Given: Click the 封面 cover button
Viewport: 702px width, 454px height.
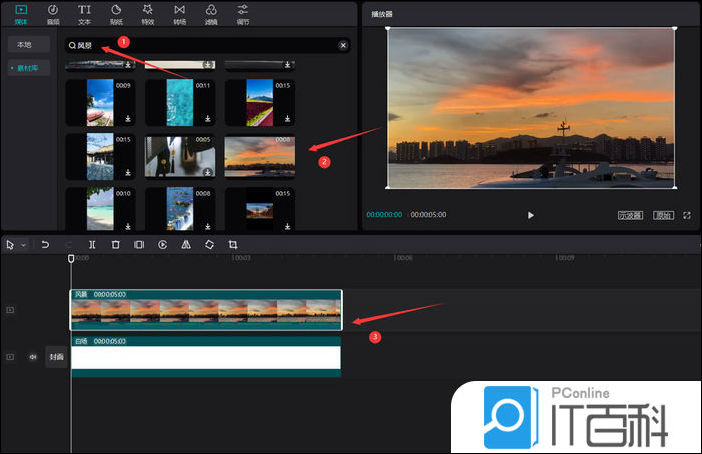Looking at the screenshot, I should [x=56, y=356].
